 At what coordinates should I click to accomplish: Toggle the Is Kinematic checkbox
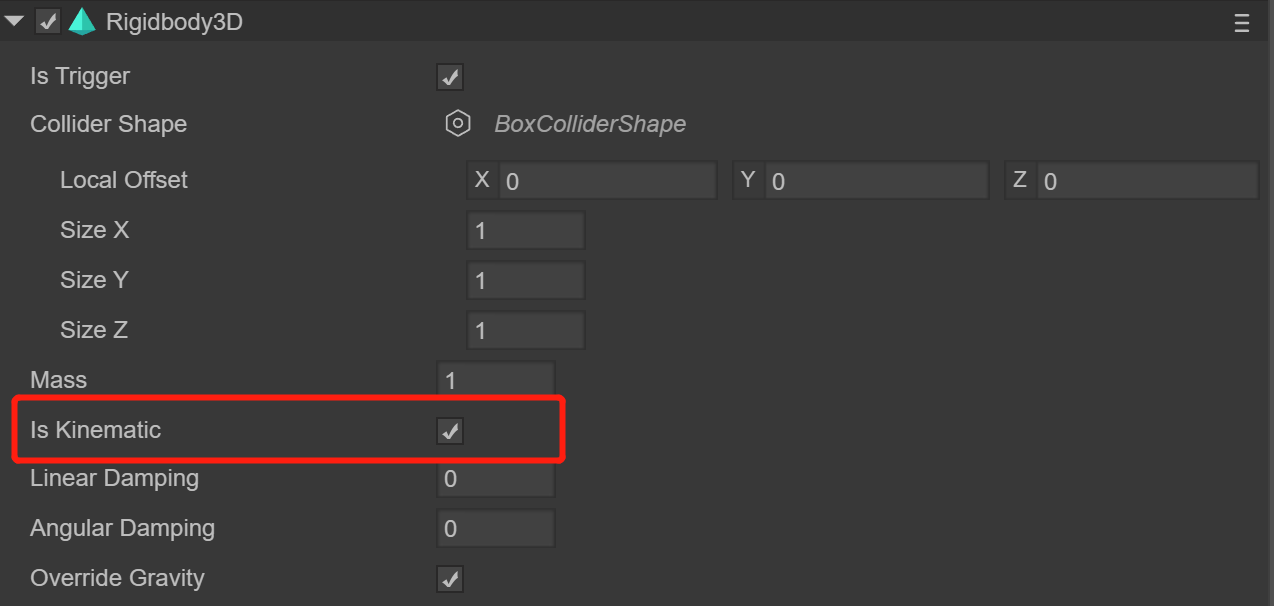[450, 431]
